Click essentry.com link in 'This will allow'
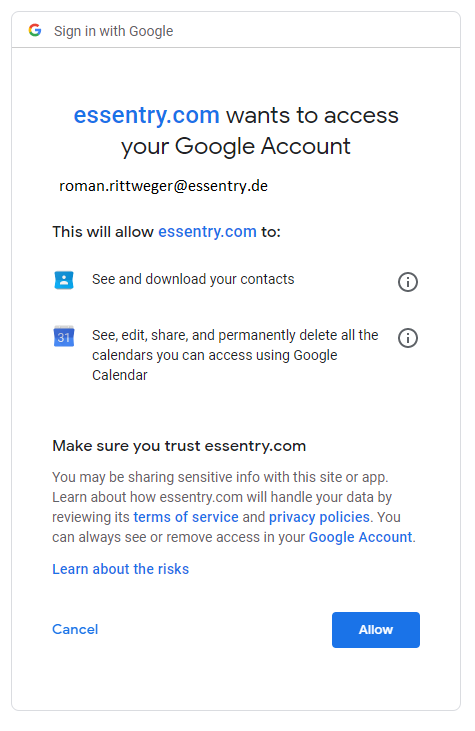475x731 pixels. [x=207, y=232]
